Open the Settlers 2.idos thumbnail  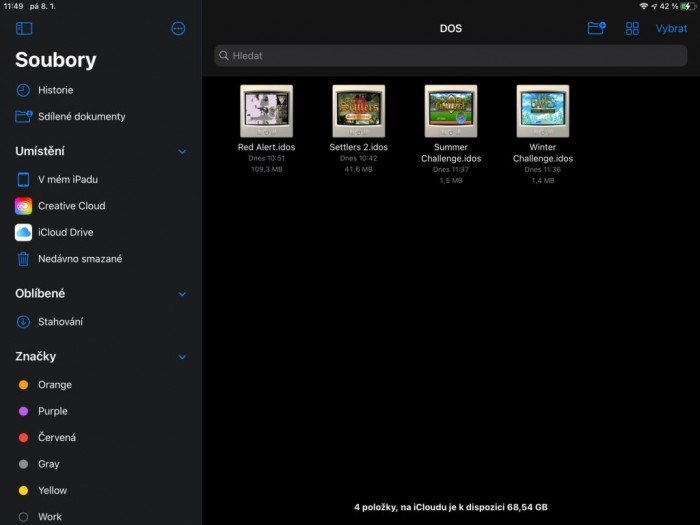click(x=358, y=111)
